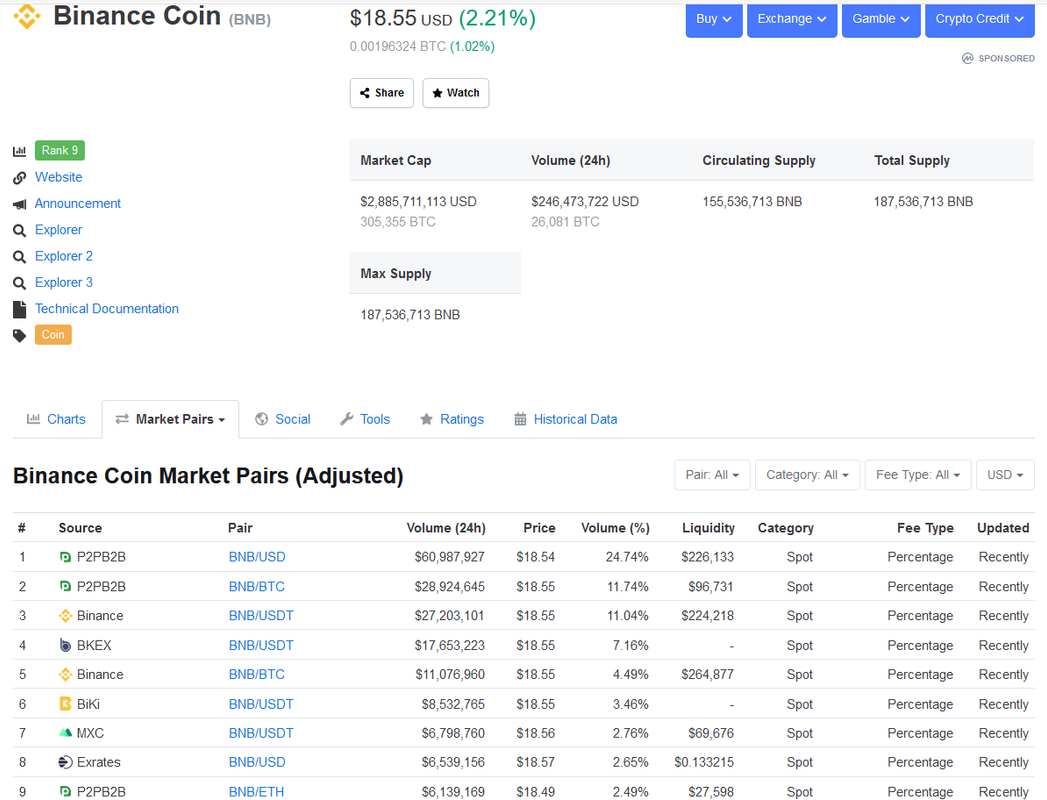Open the Technical Documentation link

(107, 309)
